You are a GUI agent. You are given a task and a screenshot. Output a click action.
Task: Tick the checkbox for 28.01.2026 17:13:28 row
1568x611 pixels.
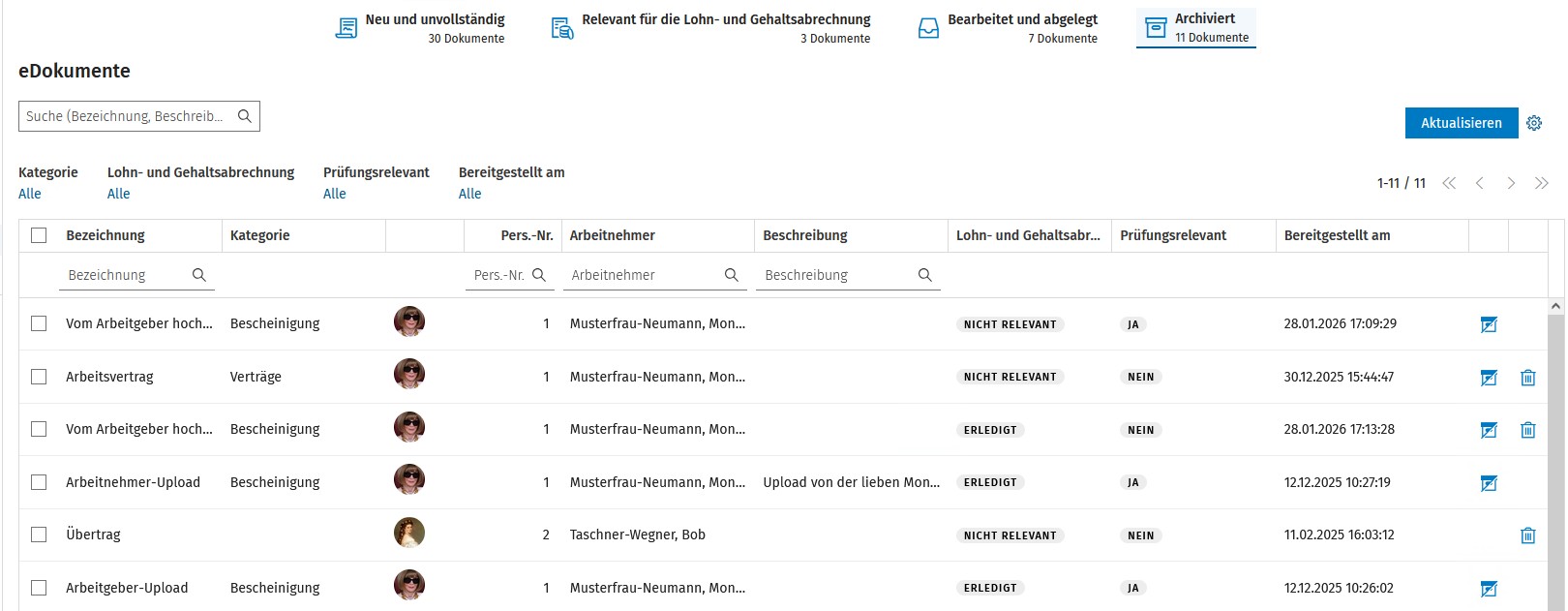[39, 429]
